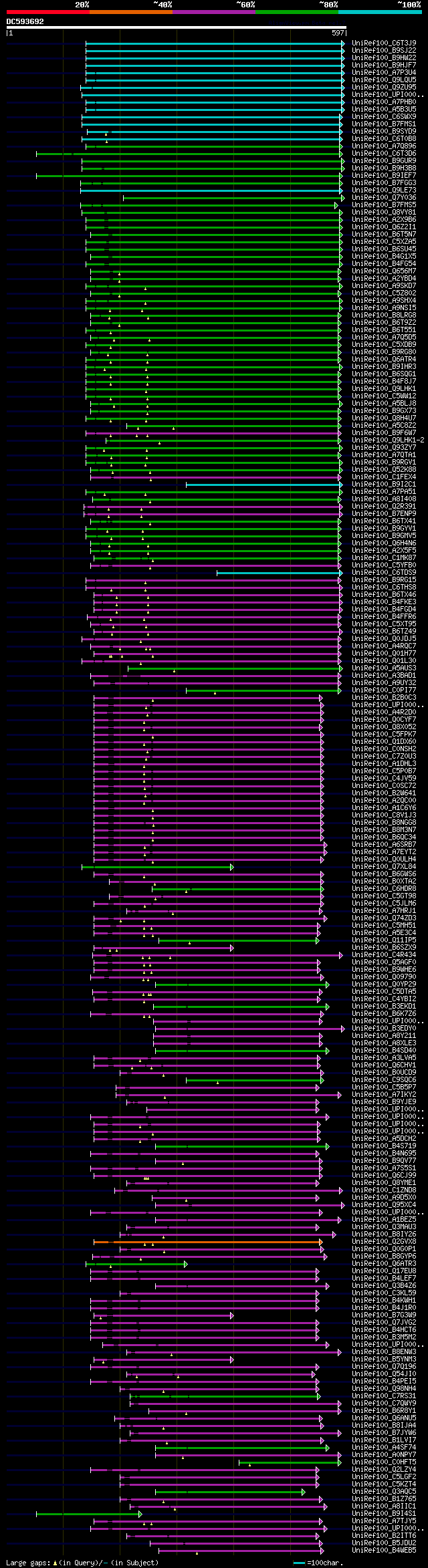Image resolution: width=428 pixels, height=1568 pixels.
Task: Select the last hit UniRef100_B4WEB5
Action: pos(384,1550)
